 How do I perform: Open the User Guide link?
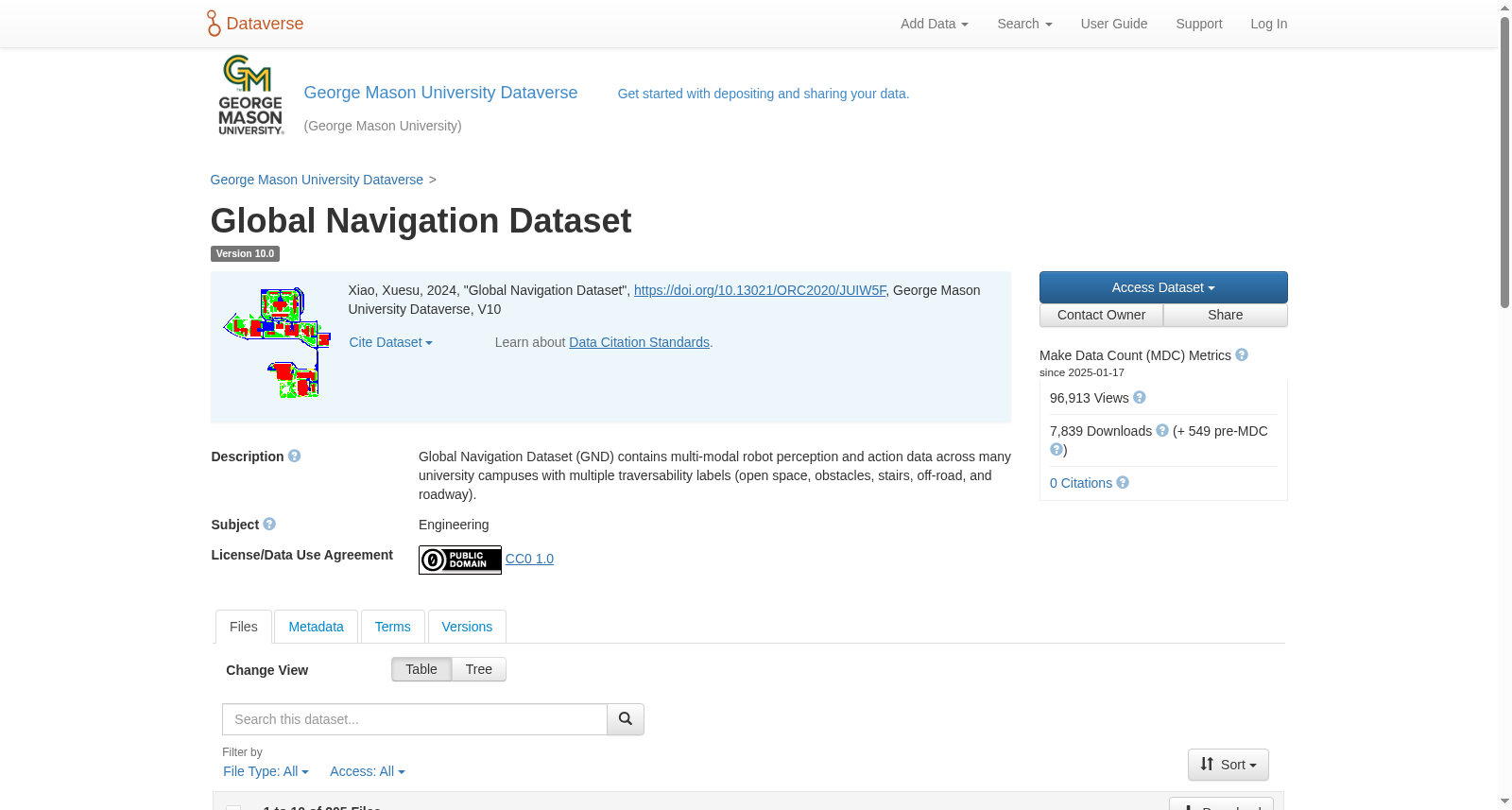1114,24
